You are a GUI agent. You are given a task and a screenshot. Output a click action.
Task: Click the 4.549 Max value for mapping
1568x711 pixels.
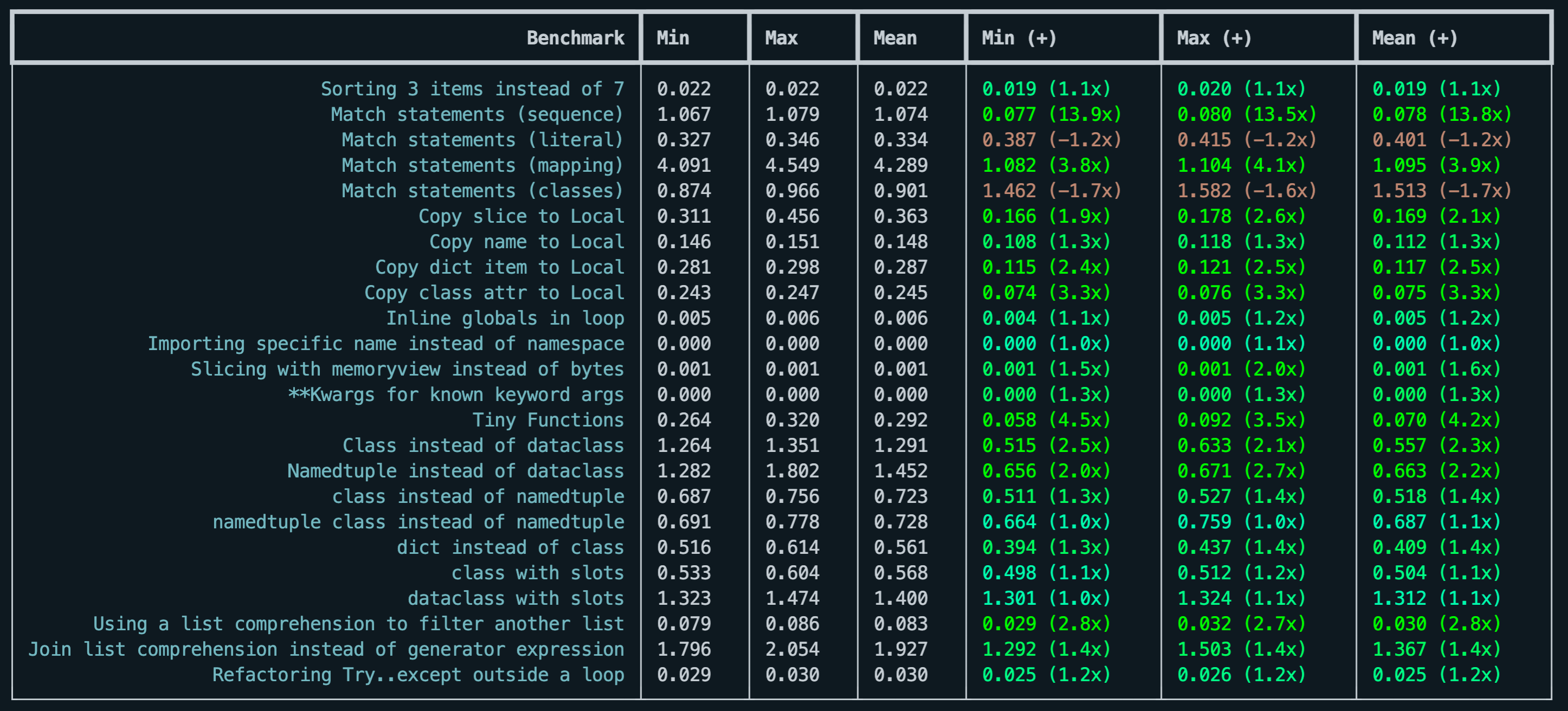pyautogui.click(x=792, y=165)
